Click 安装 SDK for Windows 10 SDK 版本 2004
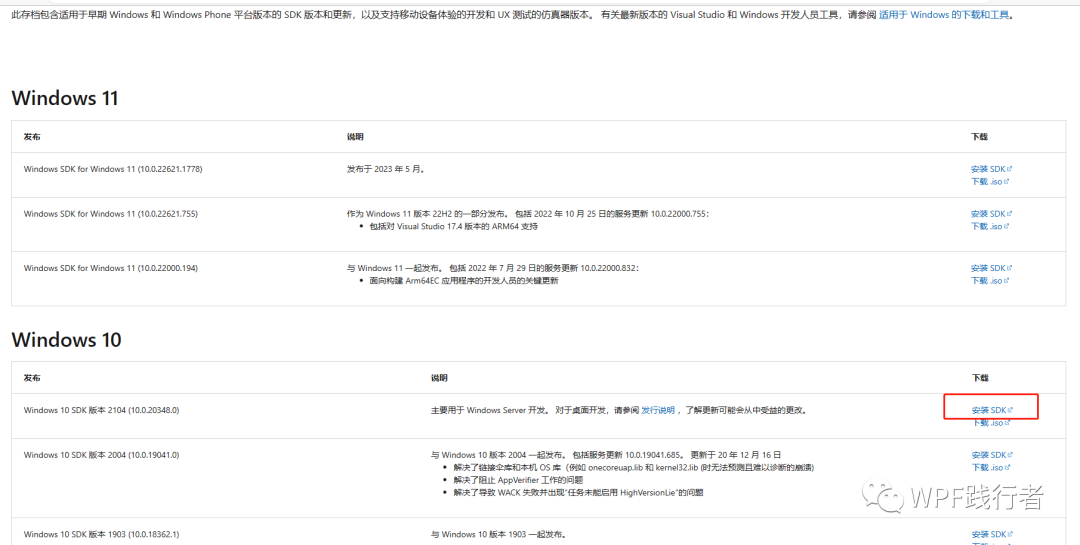 click(992, 455)
